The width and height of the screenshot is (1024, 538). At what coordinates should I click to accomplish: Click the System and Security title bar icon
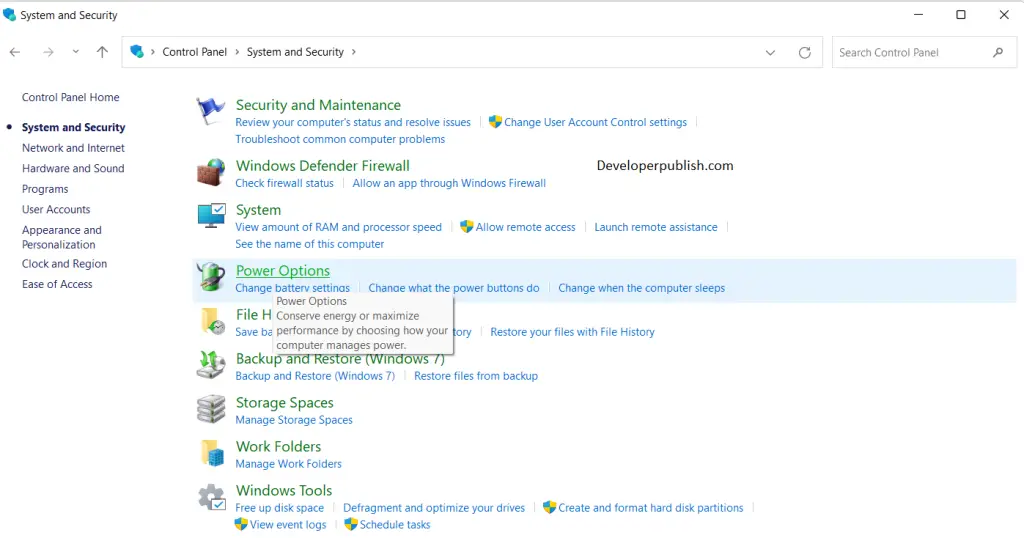click(x=9, y=14)
